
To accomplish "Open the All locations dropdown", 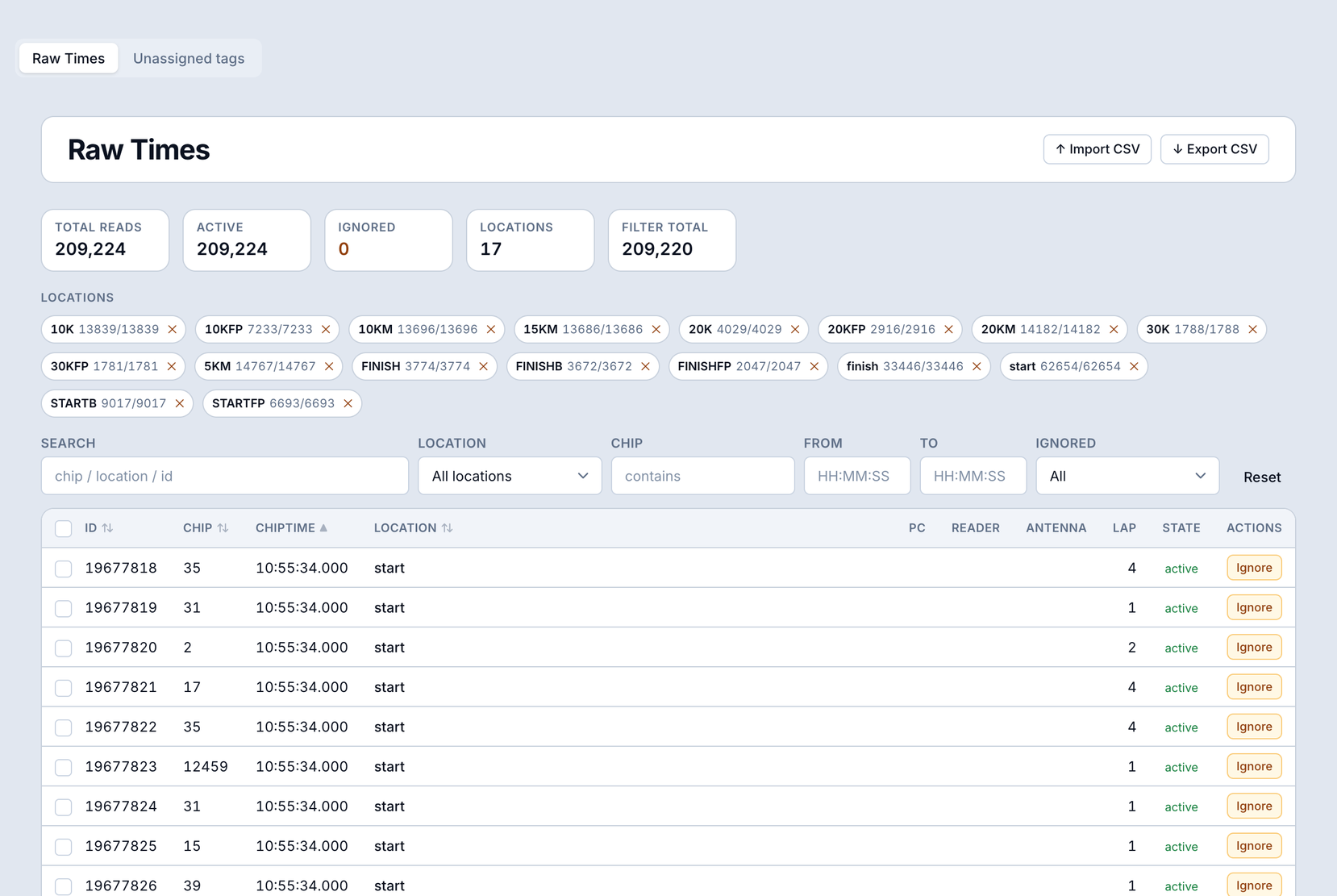I will point(510,476).
